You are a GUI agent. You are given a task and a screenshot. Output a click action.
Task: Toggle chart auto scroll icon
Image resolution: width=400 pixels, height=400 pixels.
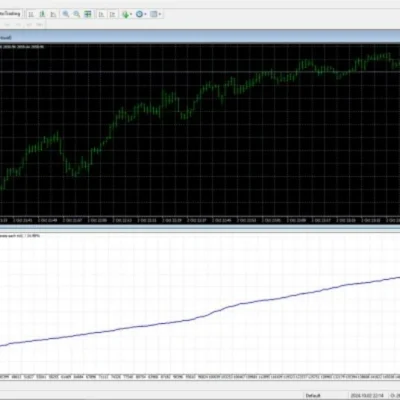pyautogui.click(x=101, y=14)
